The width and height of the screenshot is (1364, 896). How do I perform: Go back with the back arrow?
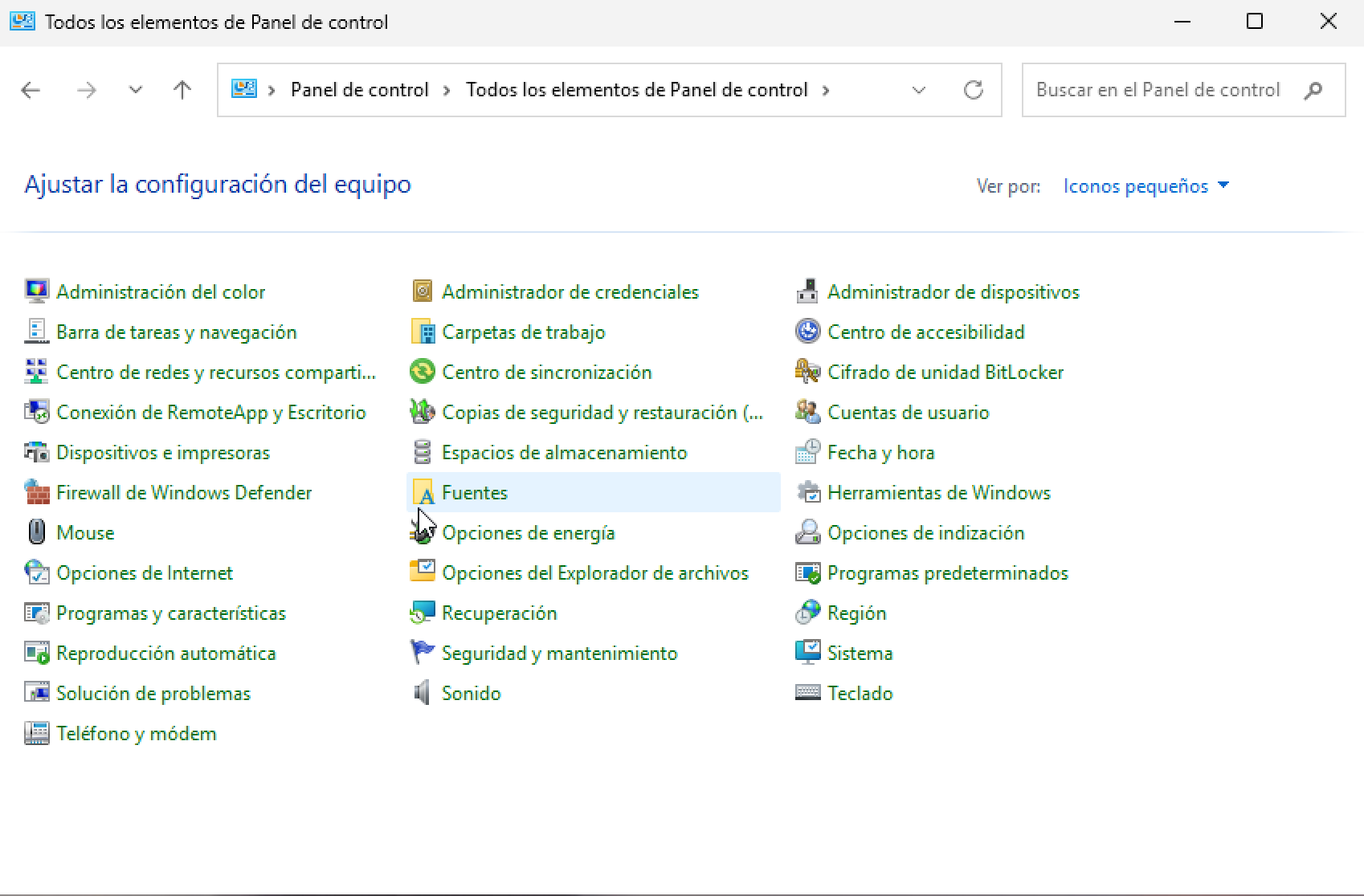31,90
